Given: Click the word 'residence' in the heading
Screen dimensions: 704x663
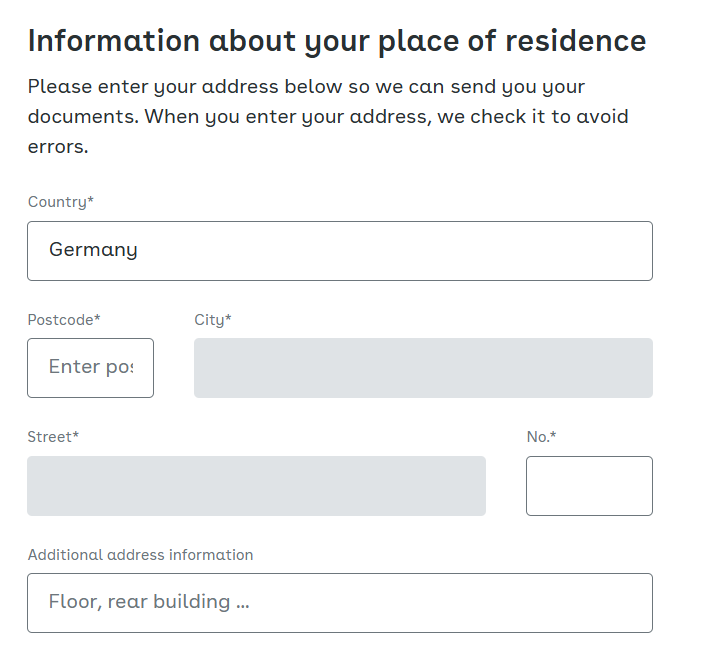Looking at the screenshot, I should tap(576, 41).
